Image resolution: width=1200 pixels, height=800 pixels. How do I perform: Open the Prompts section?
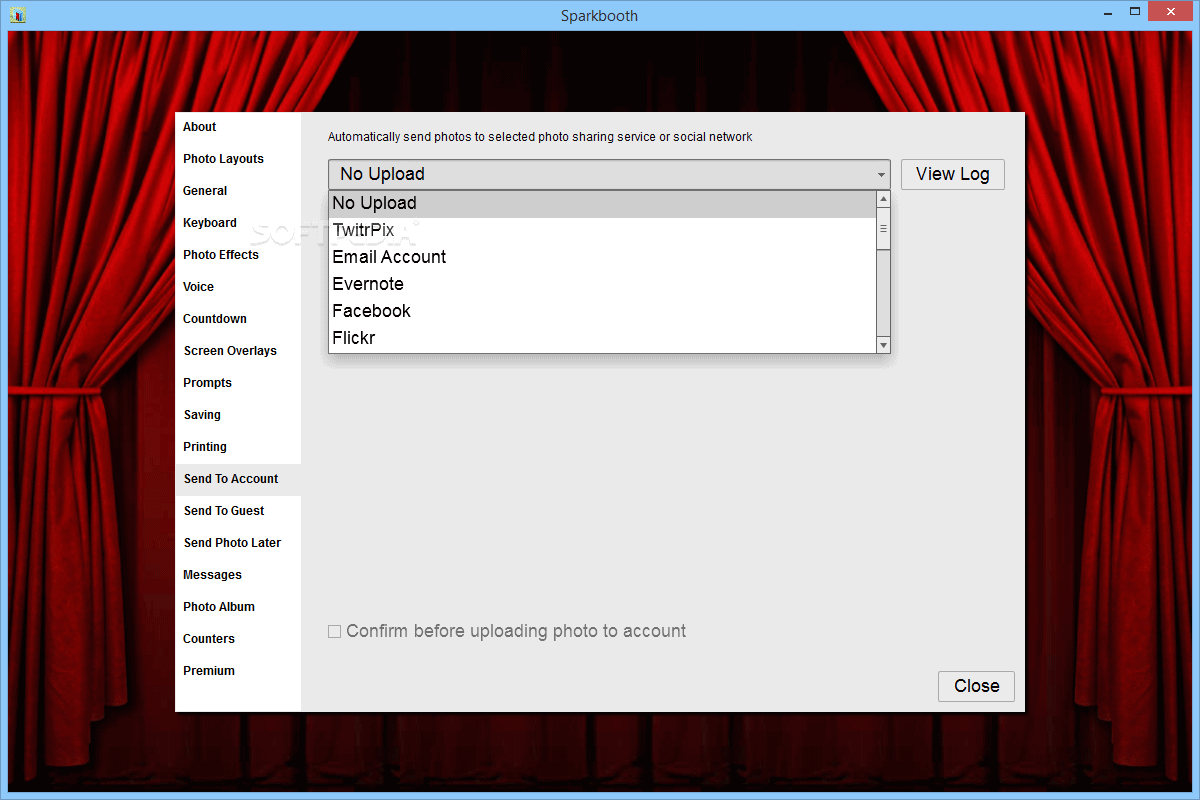tap(238, 383)
